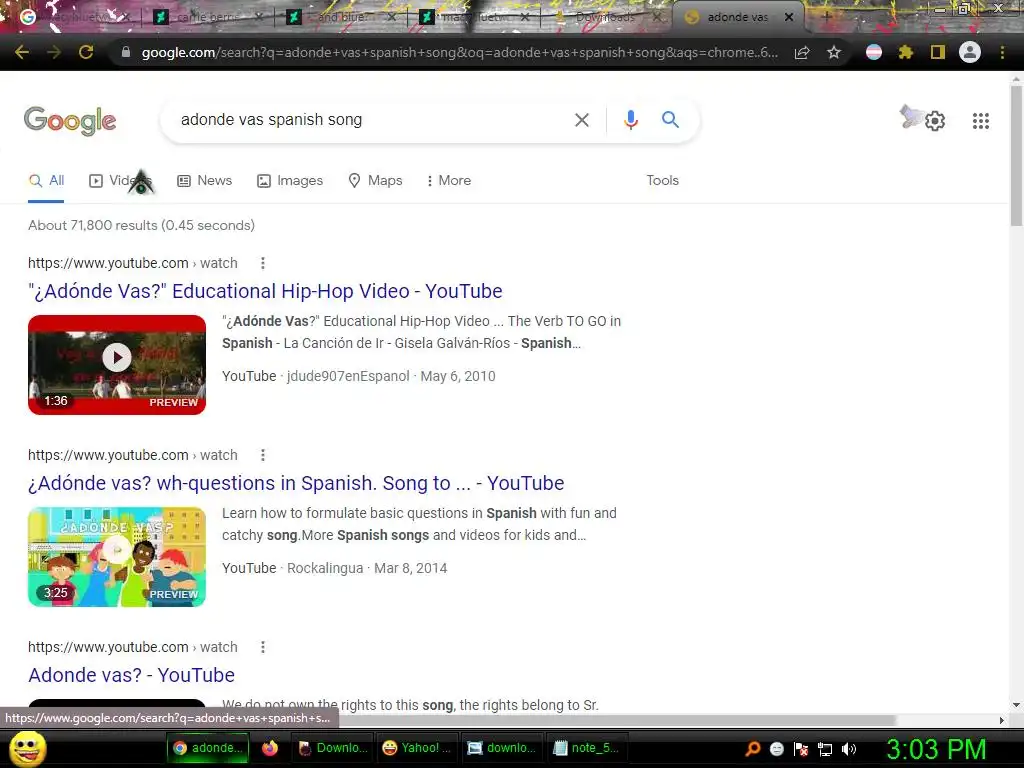Screen dimensions: 1024x768
Task: Click the address bar URL
Action: point(460,52)
